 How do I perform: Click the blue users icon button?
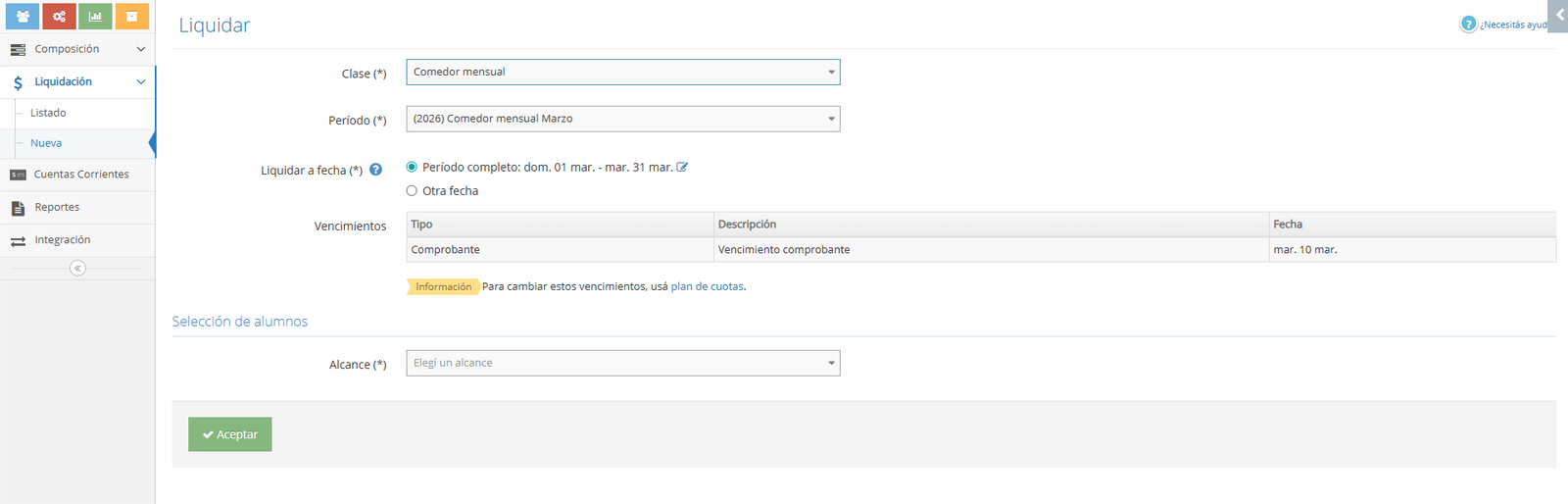tap(23, 17)
